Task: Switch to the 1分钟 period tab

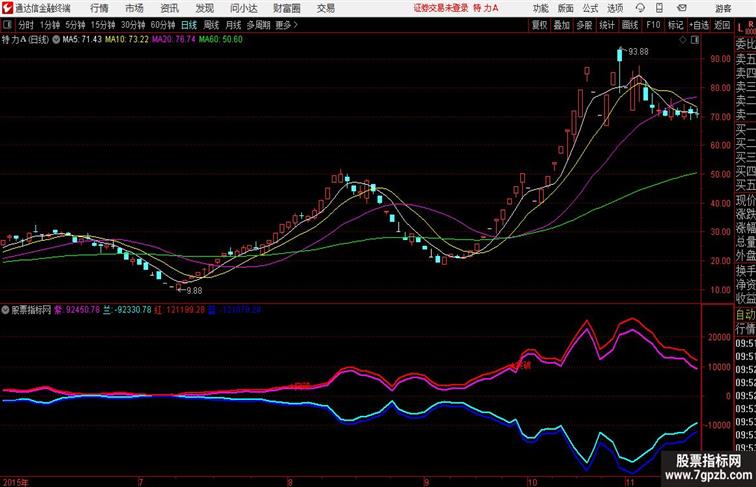Action: [50, 25]
